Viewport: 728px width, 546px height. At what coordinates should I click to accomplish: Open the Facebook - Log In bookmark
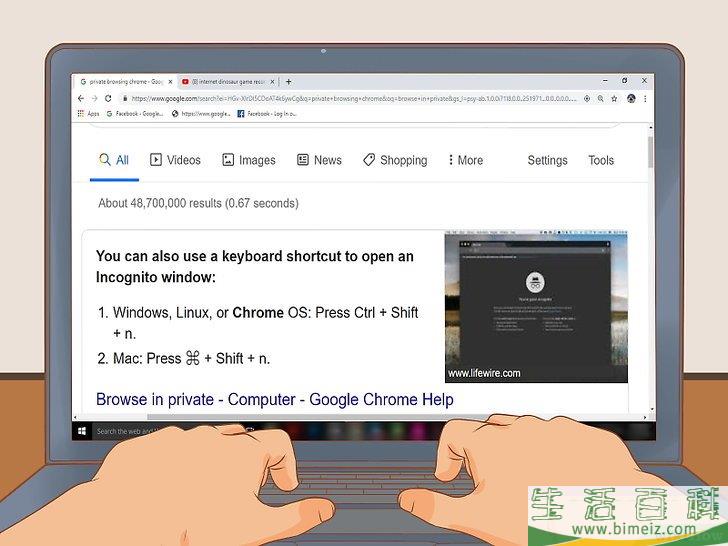click(267, 114)
